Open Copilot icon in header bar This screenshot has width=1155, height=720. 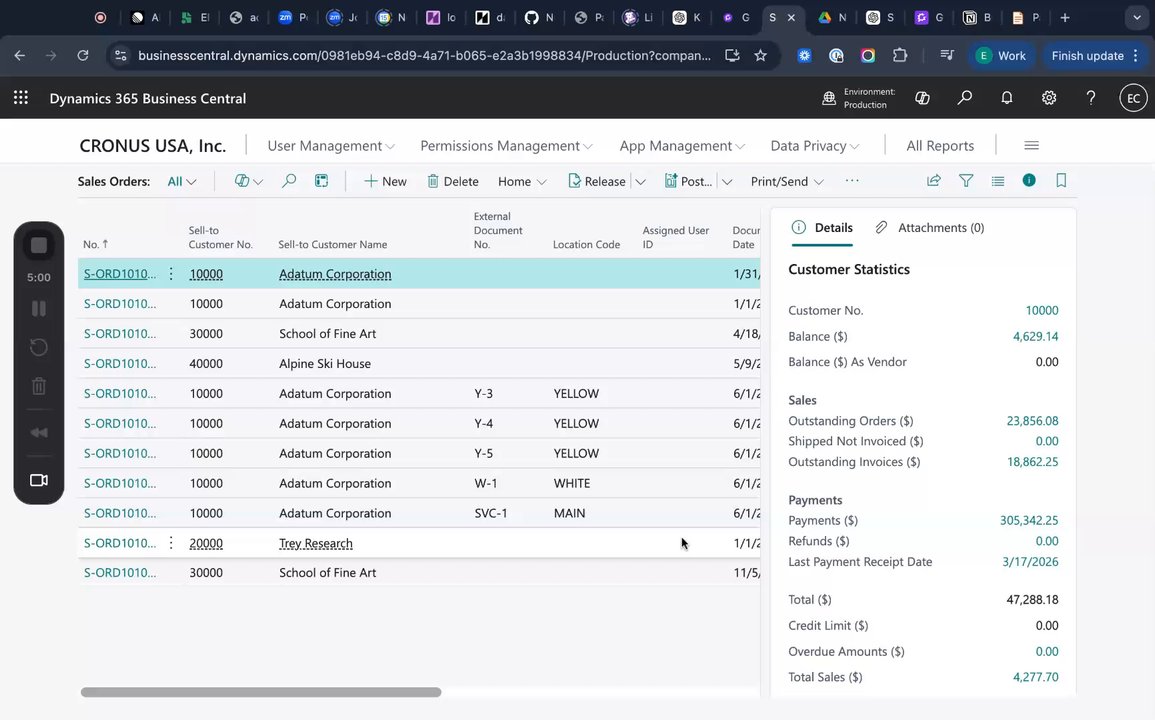click(922, 97)
